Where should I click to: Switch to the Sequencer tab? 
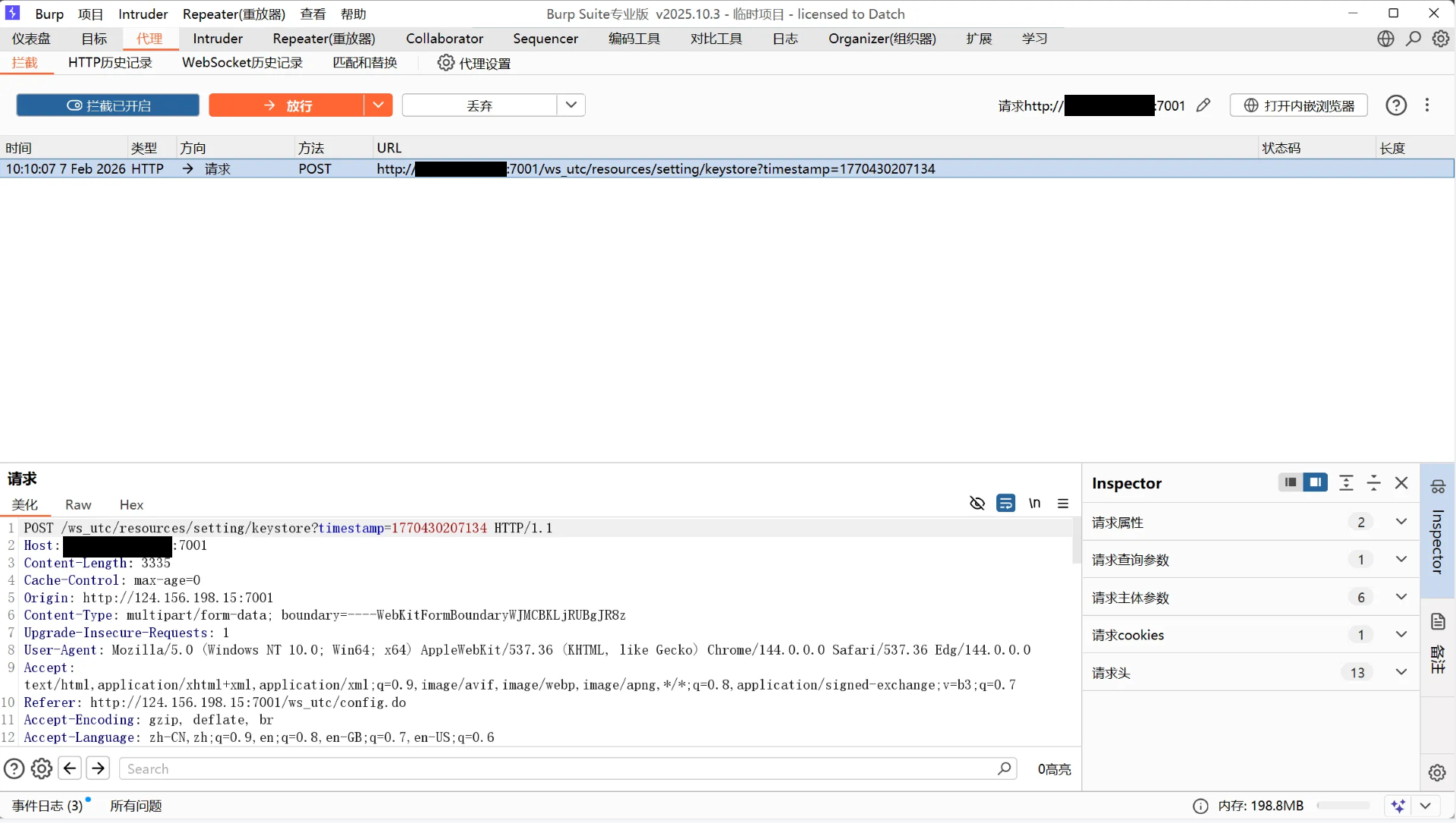point(546,39)
